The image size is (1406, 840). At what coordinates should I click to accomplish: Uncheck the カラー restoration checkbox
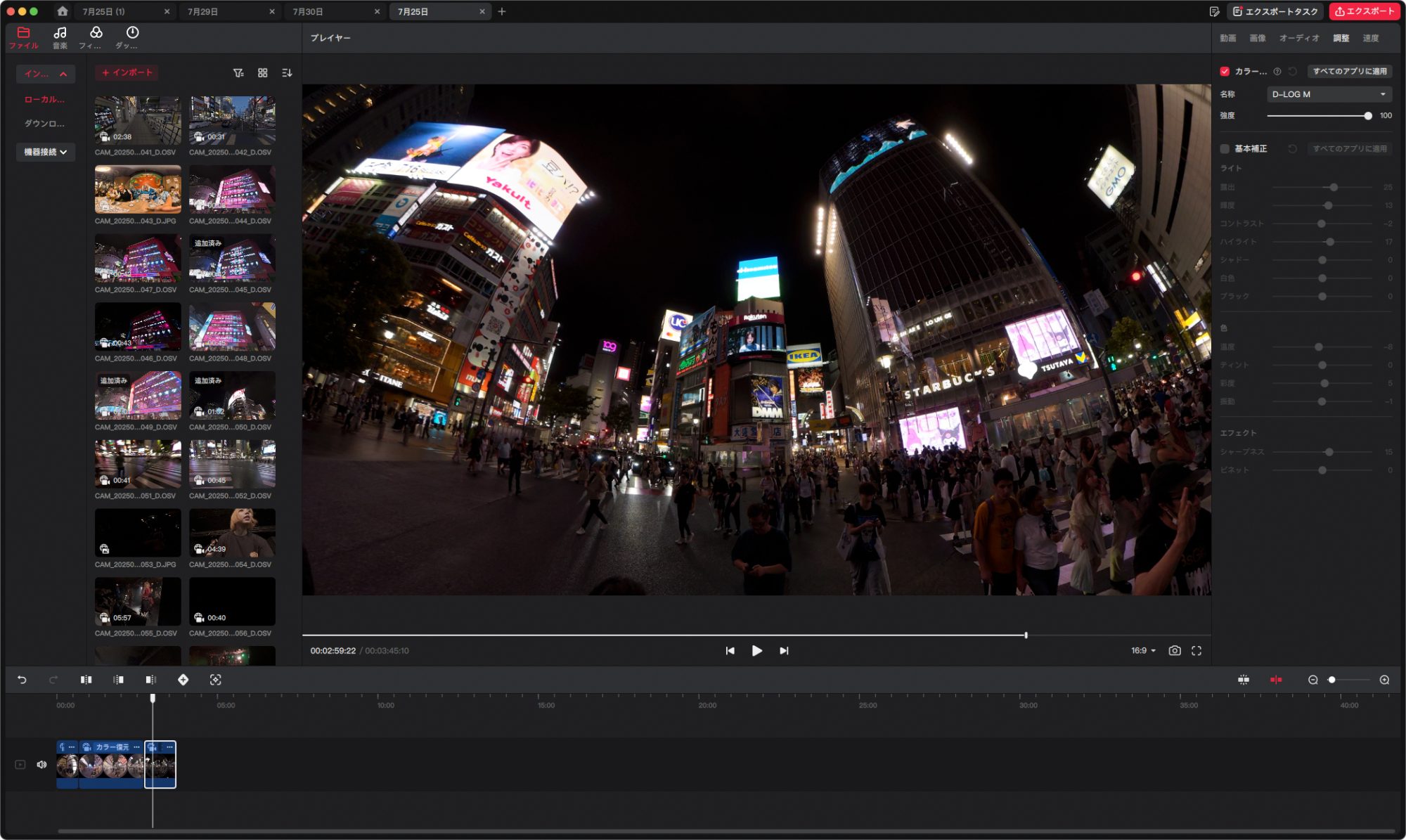(x=1225, y=72)
